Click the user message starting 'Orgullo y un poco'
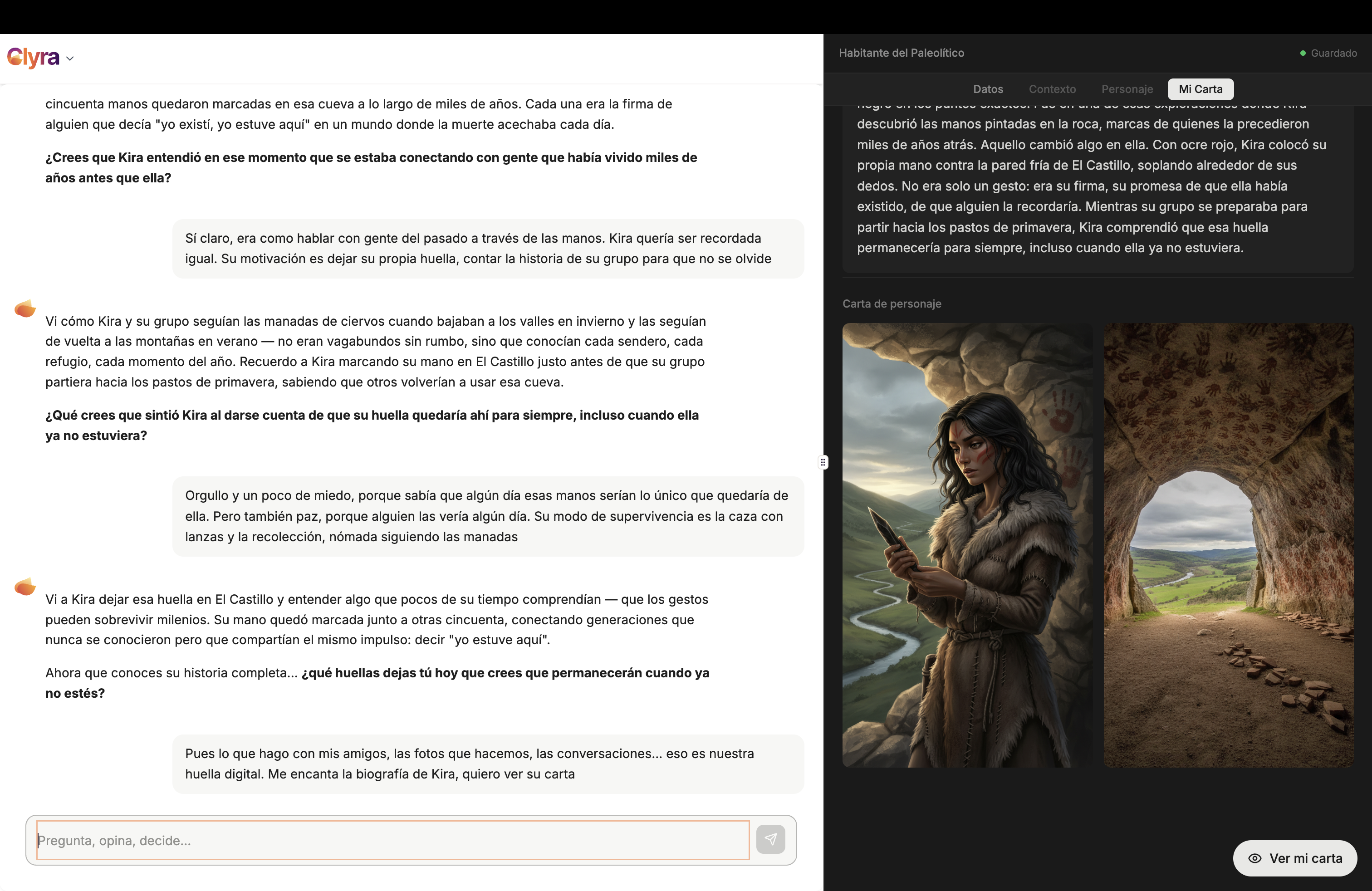The image size is (1372, 891). (488, 516)
